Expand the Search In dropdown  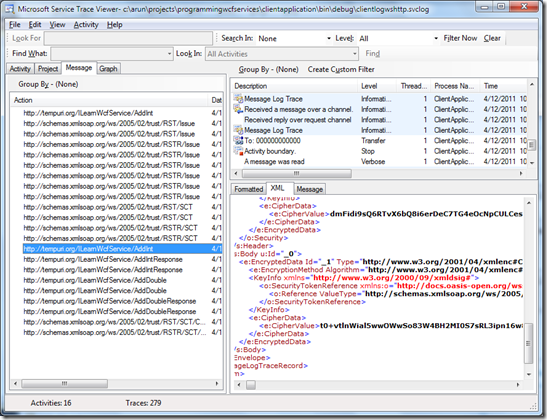pos(329,38)
